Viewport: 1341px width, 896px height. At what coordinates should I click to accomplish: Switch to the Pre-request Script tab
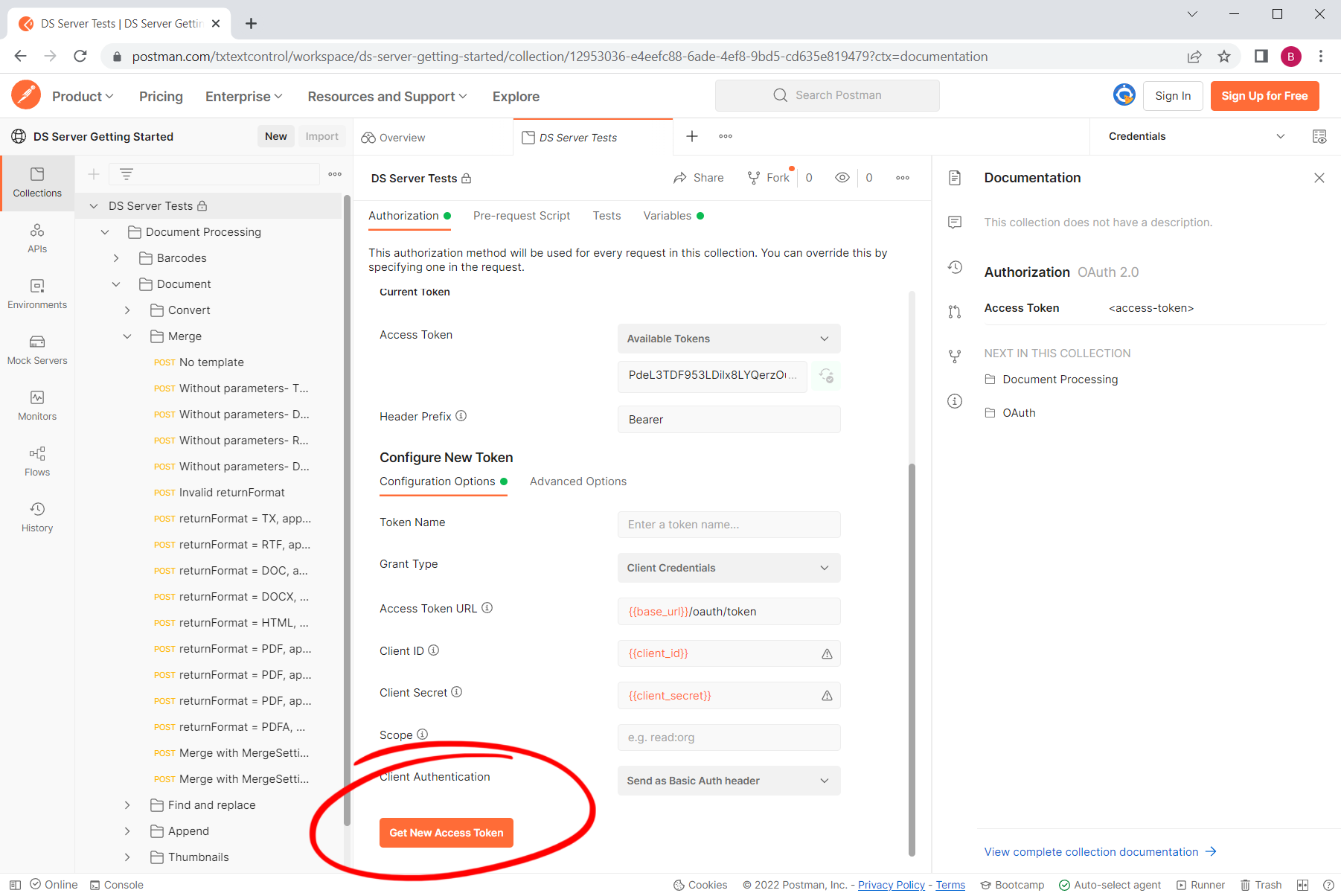tap(522, 216)
